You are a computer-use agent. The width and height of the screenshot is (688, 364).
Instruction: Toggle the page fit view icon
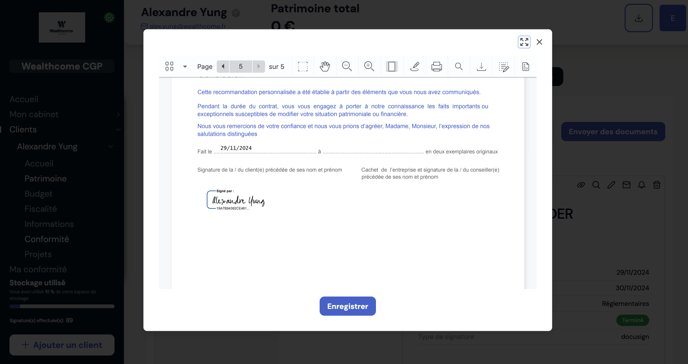[391, 67]
